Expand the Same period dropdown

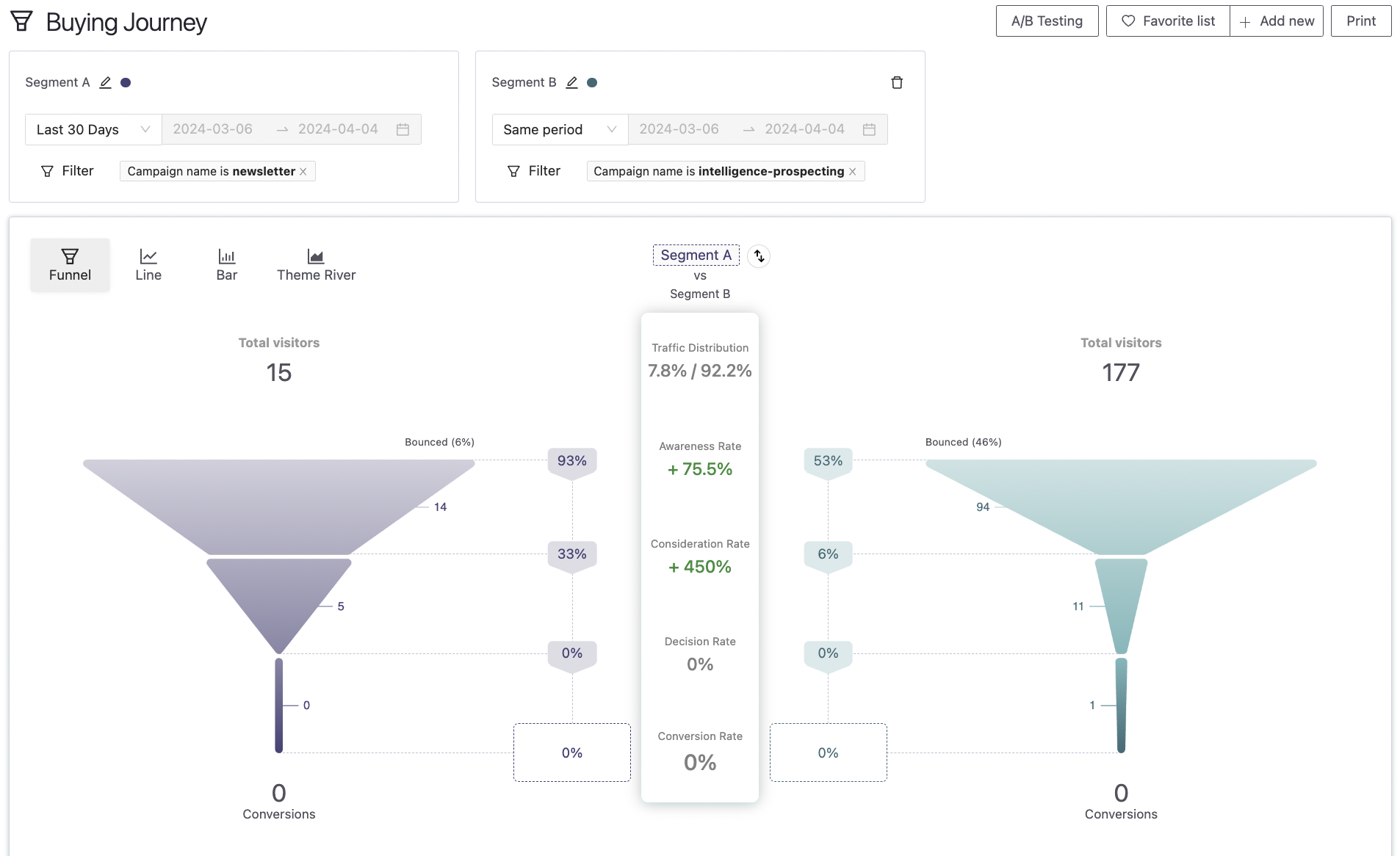560,129
